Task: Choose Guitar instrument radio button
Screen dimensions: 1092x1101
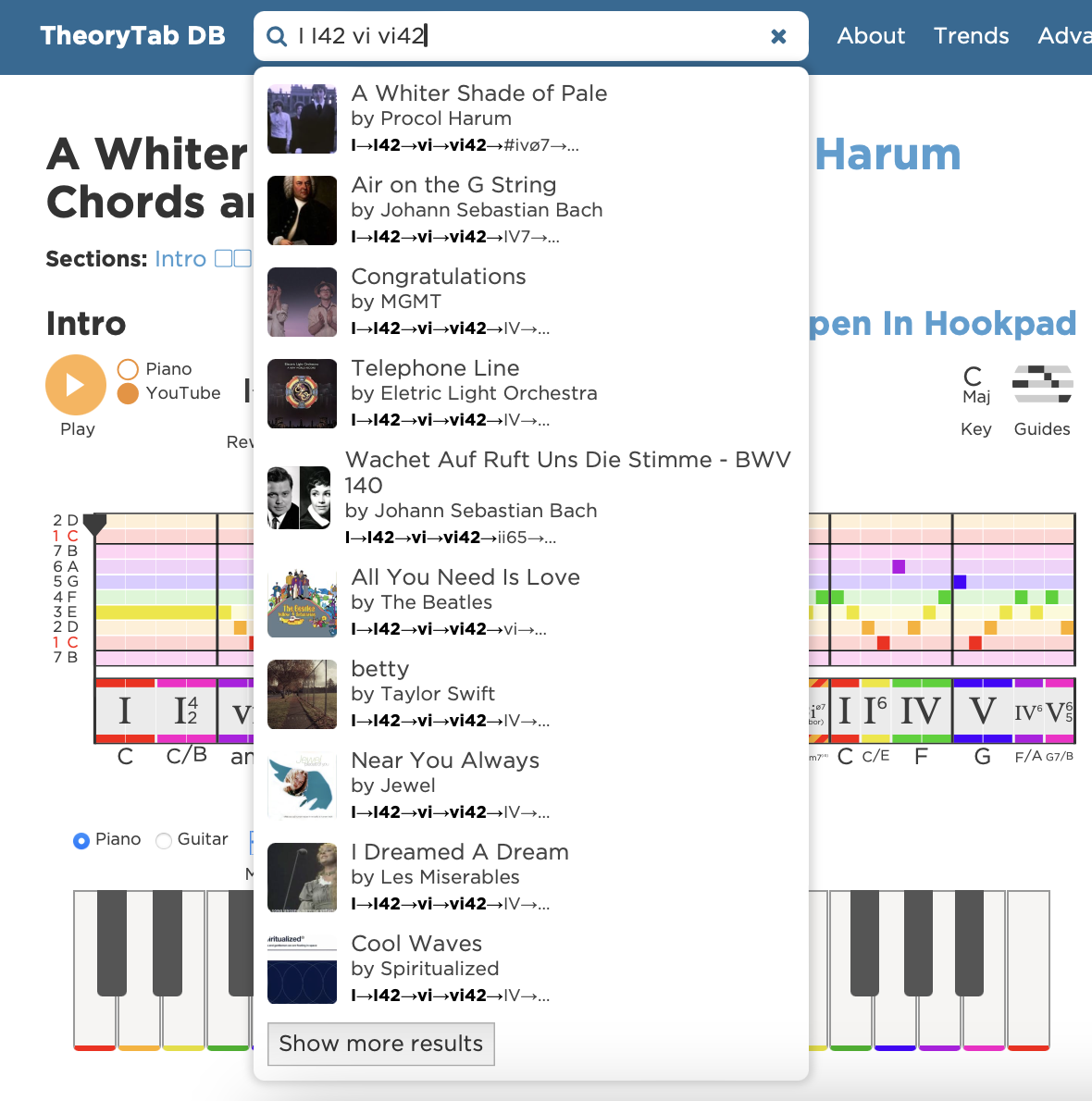Action: tap(164, 840)
